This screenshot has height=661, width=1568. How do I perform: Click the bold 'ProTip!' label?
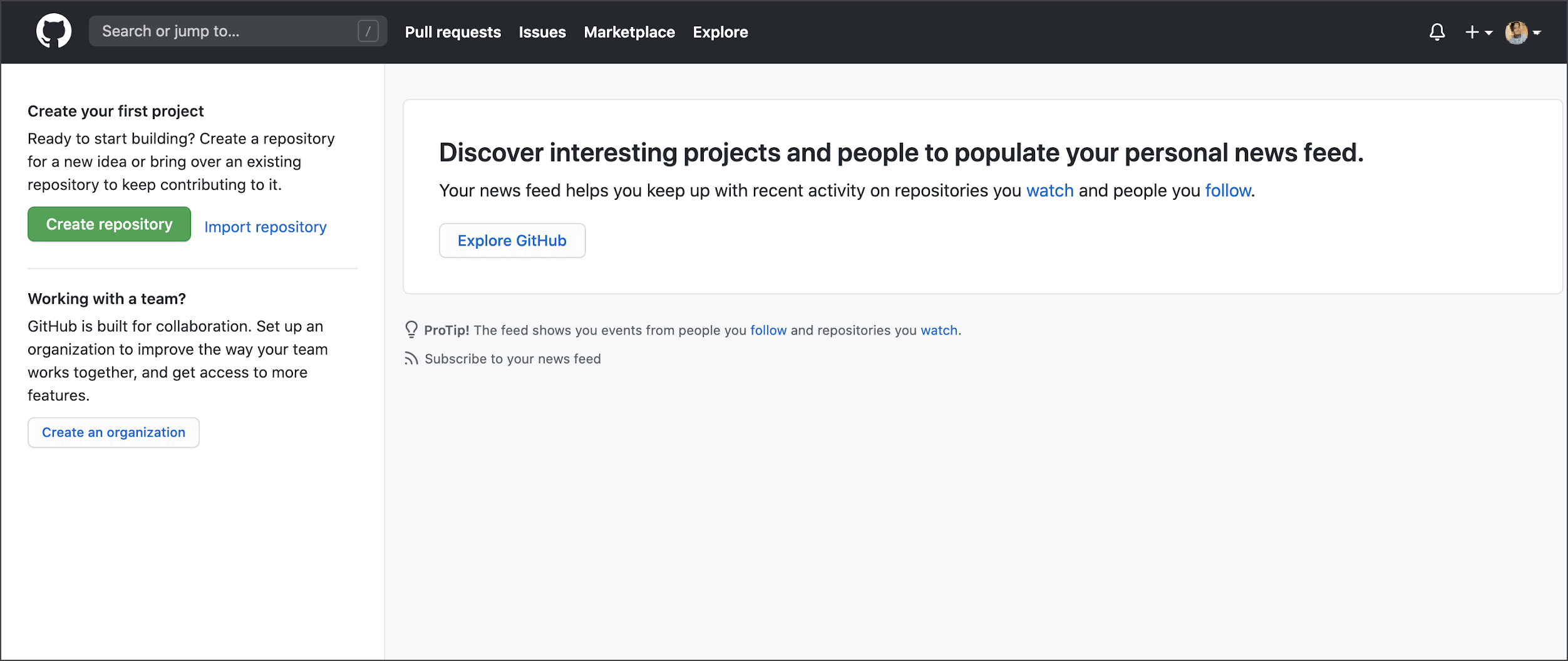click(x=446, y=330)
